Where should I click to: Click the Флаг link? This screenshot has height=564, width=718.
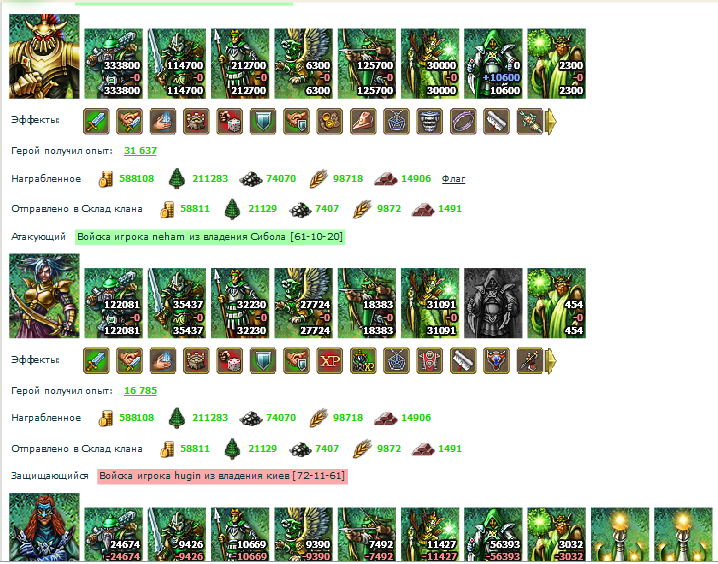point(453,179)
